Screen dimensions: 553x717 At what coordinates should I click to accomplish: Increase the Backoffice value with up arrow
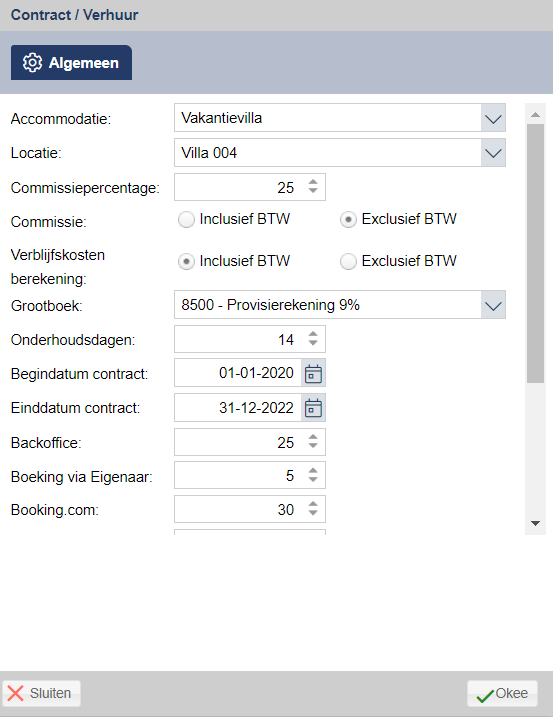click(313, 437)
